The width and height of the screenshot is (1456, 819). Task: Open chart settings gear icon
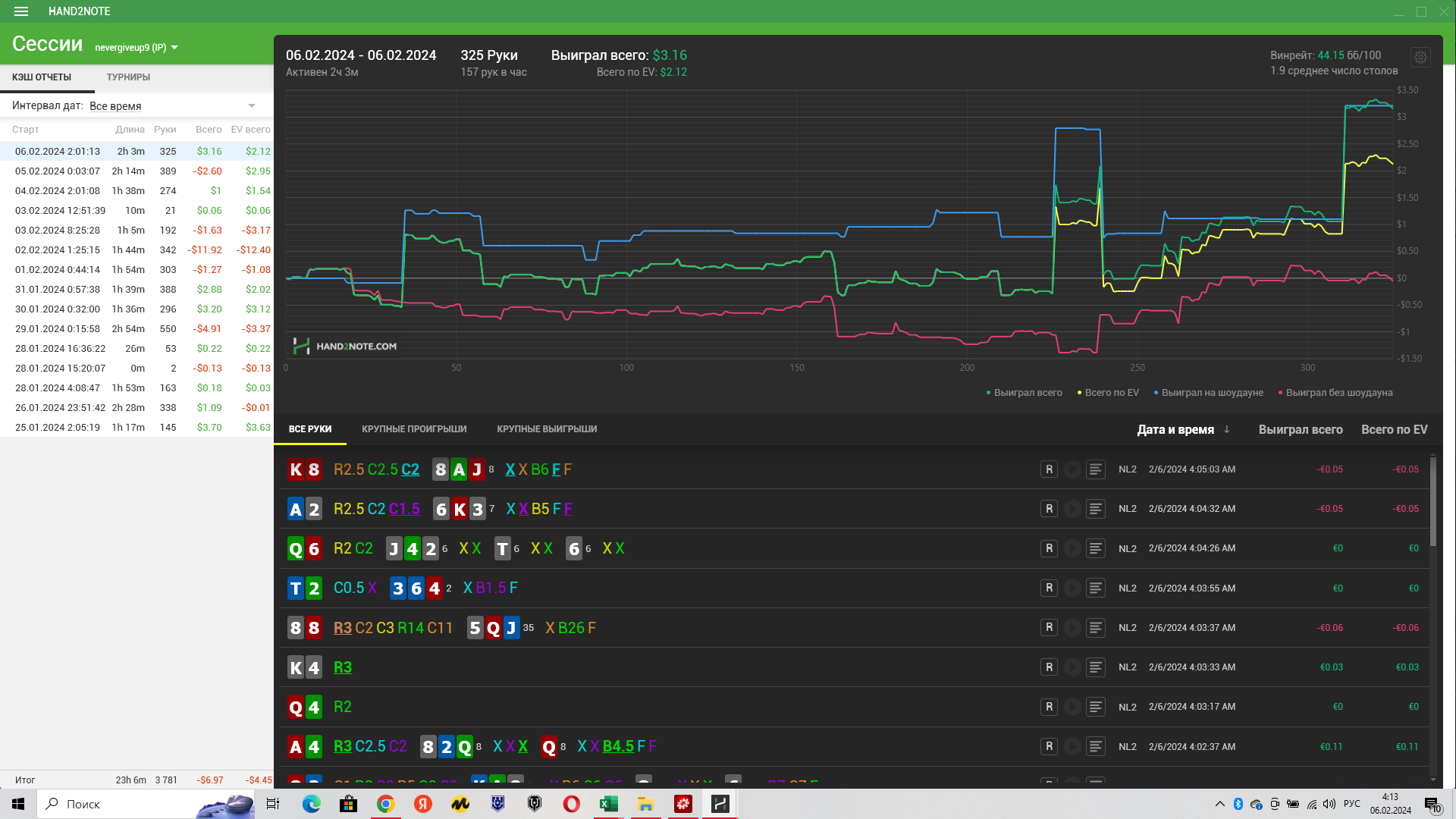click(1420, 58)
